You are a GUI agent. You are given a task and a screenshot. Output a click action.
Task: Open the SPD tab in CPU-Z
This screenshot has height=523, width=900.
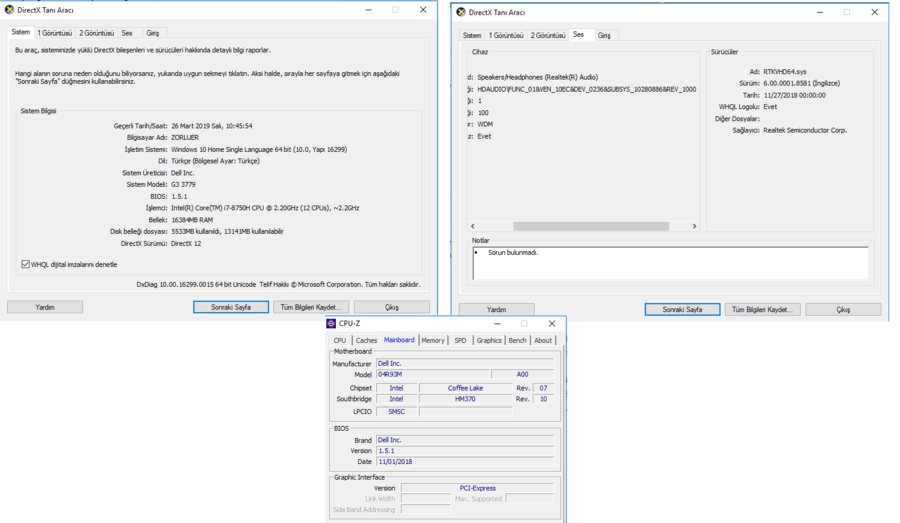point(460,340)
